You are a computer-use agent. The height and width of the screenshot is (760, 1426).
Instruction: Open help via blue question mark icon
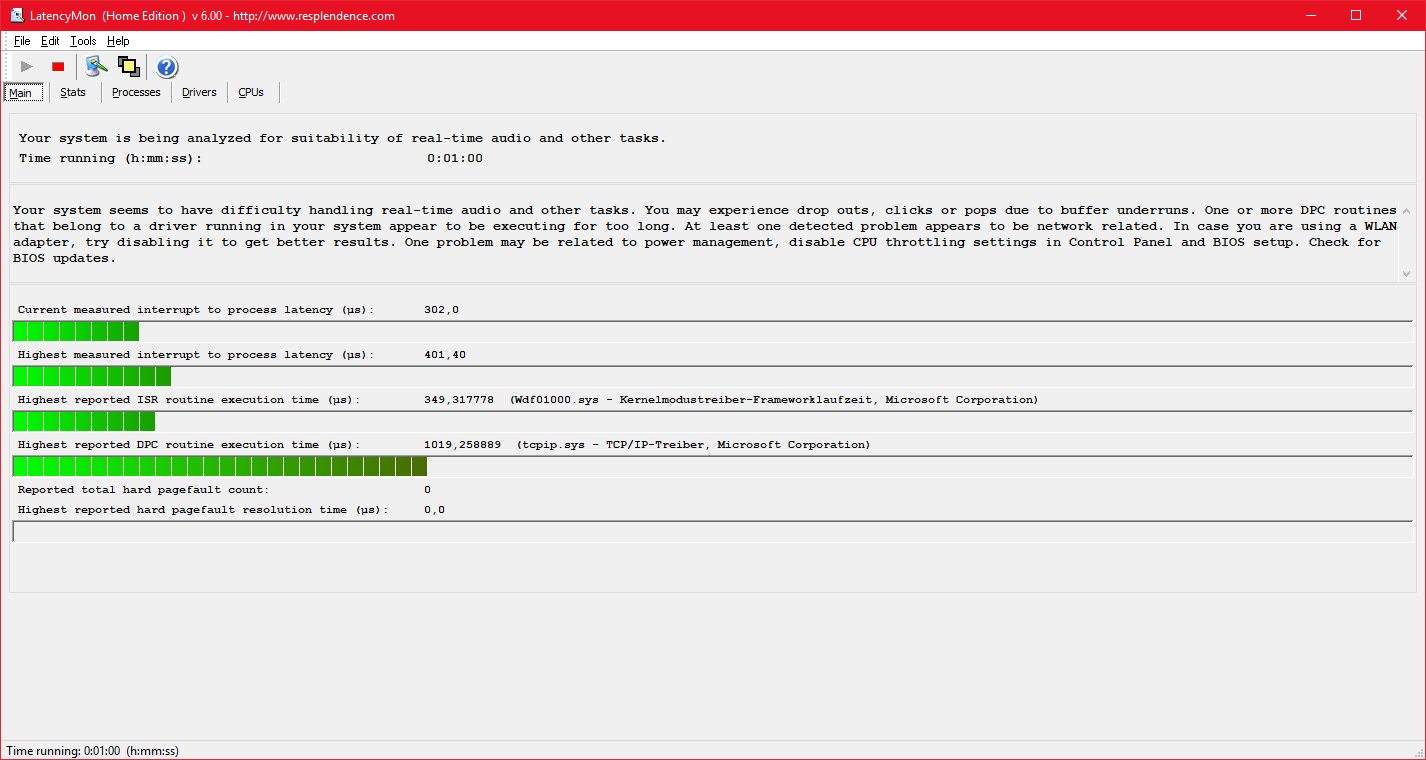click(x=167, y=67)
